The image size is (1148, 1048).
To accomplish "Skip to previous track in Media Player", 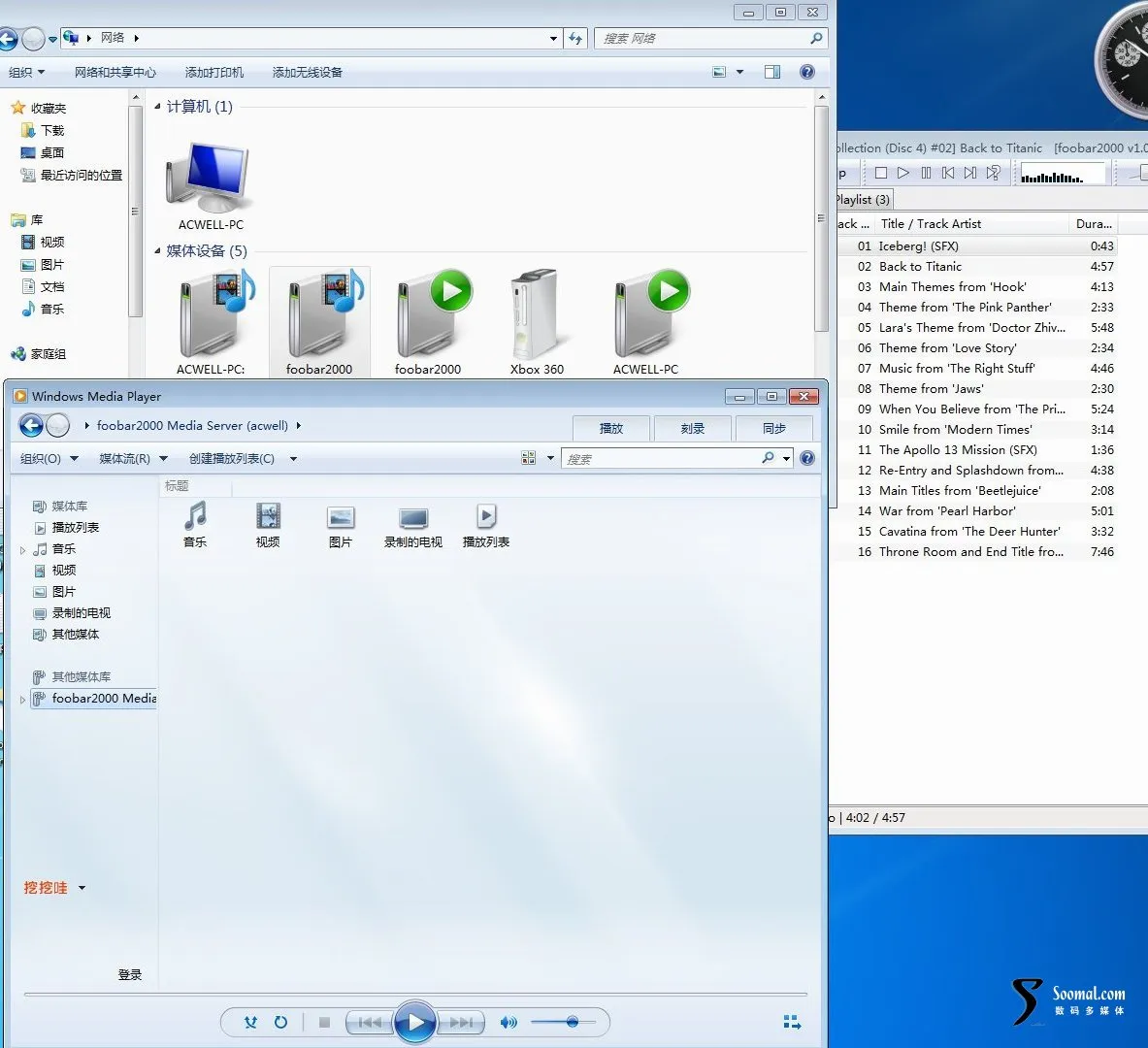I will 370,1022.
